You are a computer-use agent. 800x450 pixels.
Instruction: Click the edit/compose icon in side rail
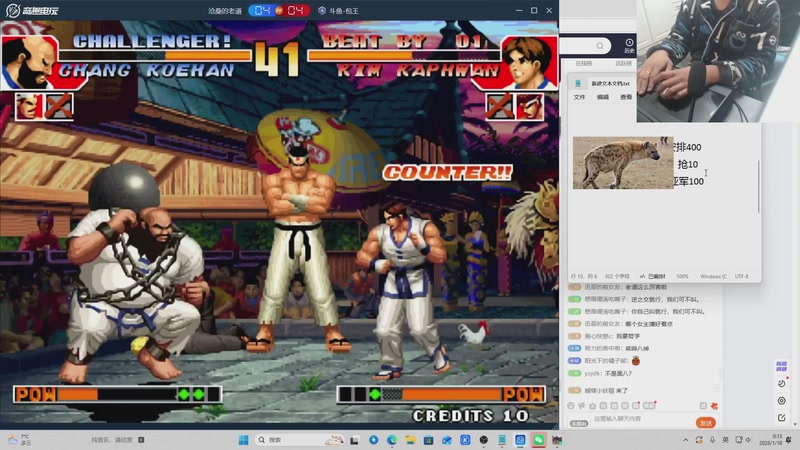pos(782,417)
